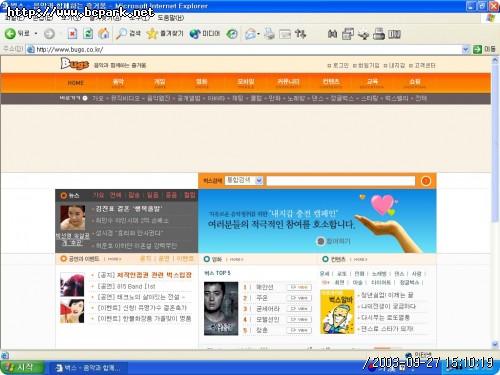
Task: Open the Mail icon dropdown arrow
Action: tap(259, 34)
